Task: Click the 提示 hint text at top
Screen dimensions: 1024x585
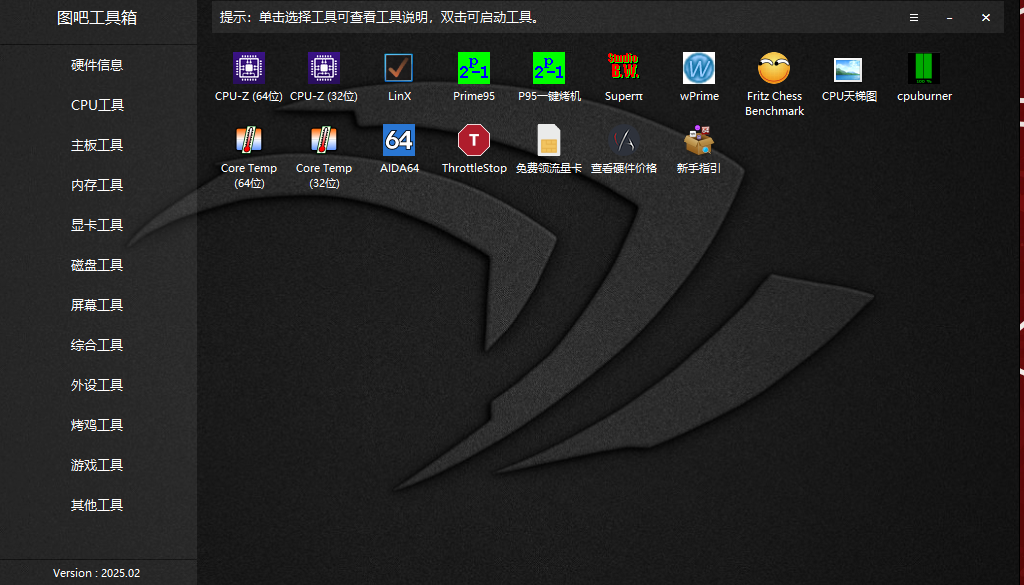Action: 381,18
